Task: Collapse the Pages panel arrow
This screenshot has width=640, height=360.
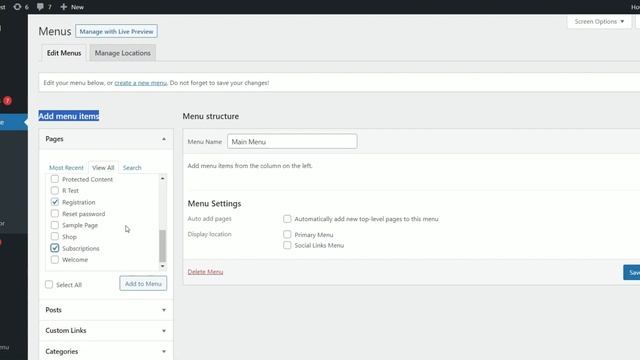Action: (164, 139)
